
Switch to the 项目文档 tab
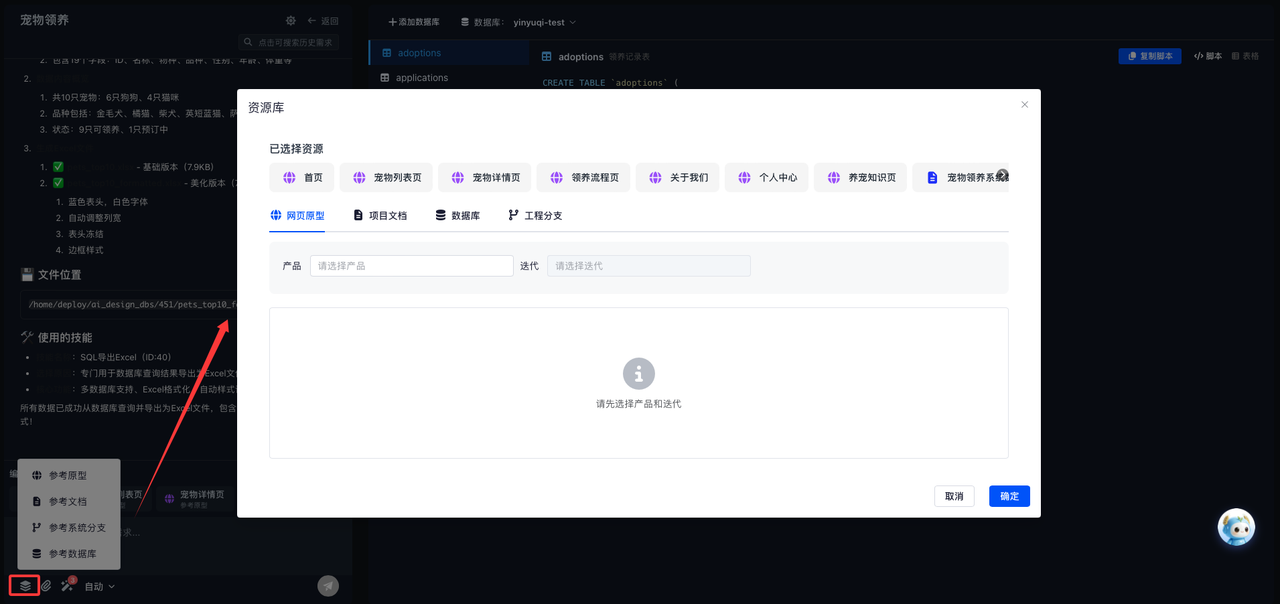[380, 215]
